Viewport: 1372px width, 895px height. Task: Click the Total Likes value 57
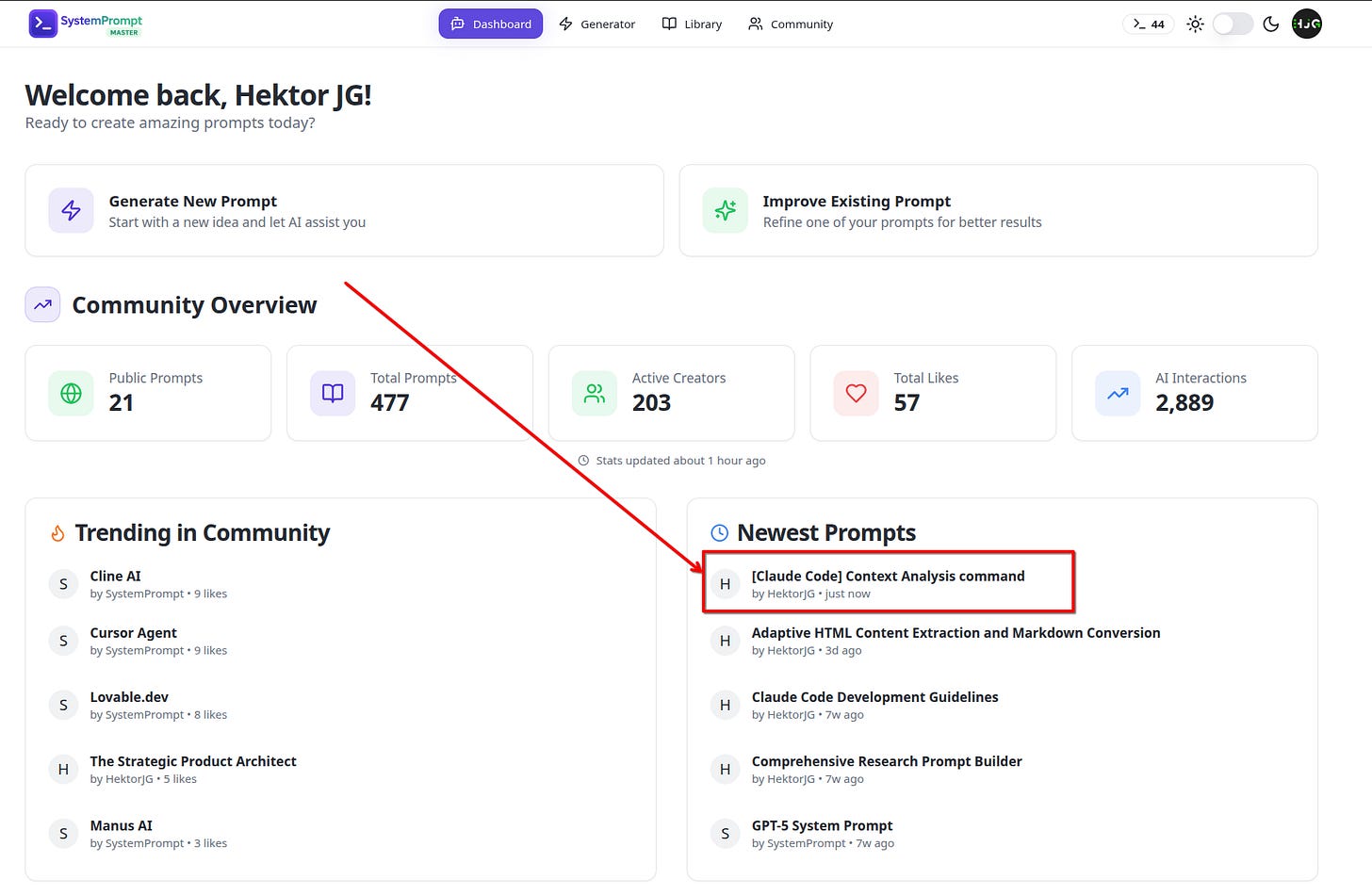[x=906, y=403]
